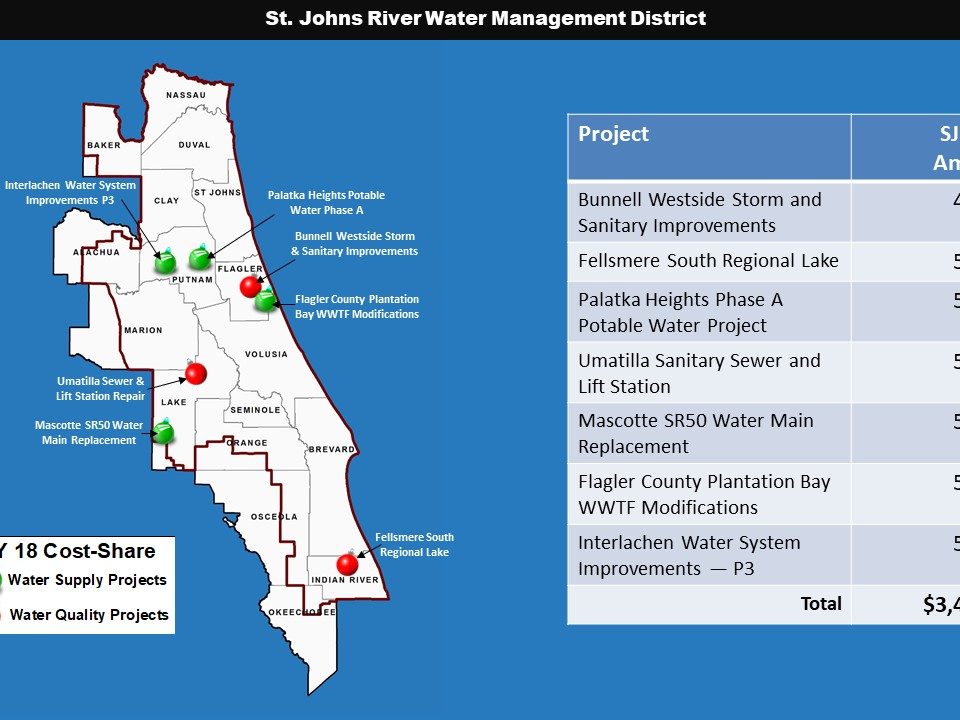This screenshot has width=960, height=720.
Task: Click the PUTNAM county name
Action: (192, 279)
